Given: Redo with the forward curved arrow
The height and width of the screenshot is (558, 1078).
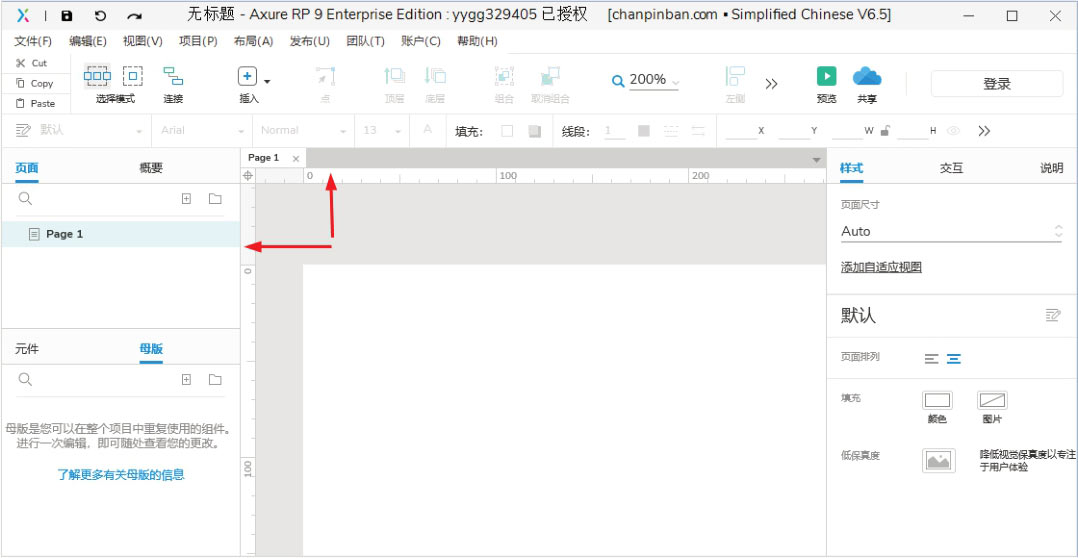Looking at the screenshot, I should point(135,16).
